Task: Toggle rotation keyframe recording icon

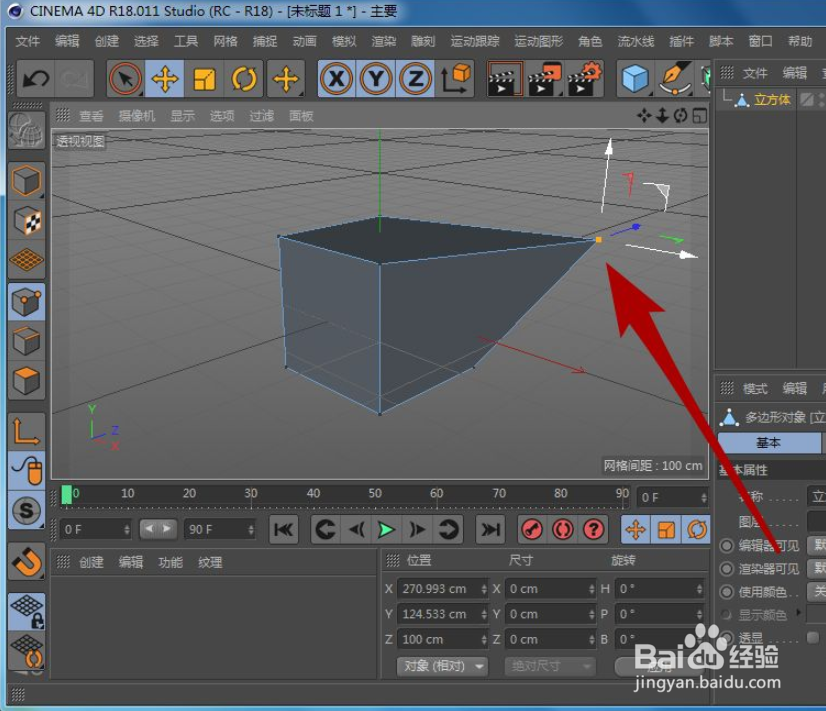Action: point(697,530)
